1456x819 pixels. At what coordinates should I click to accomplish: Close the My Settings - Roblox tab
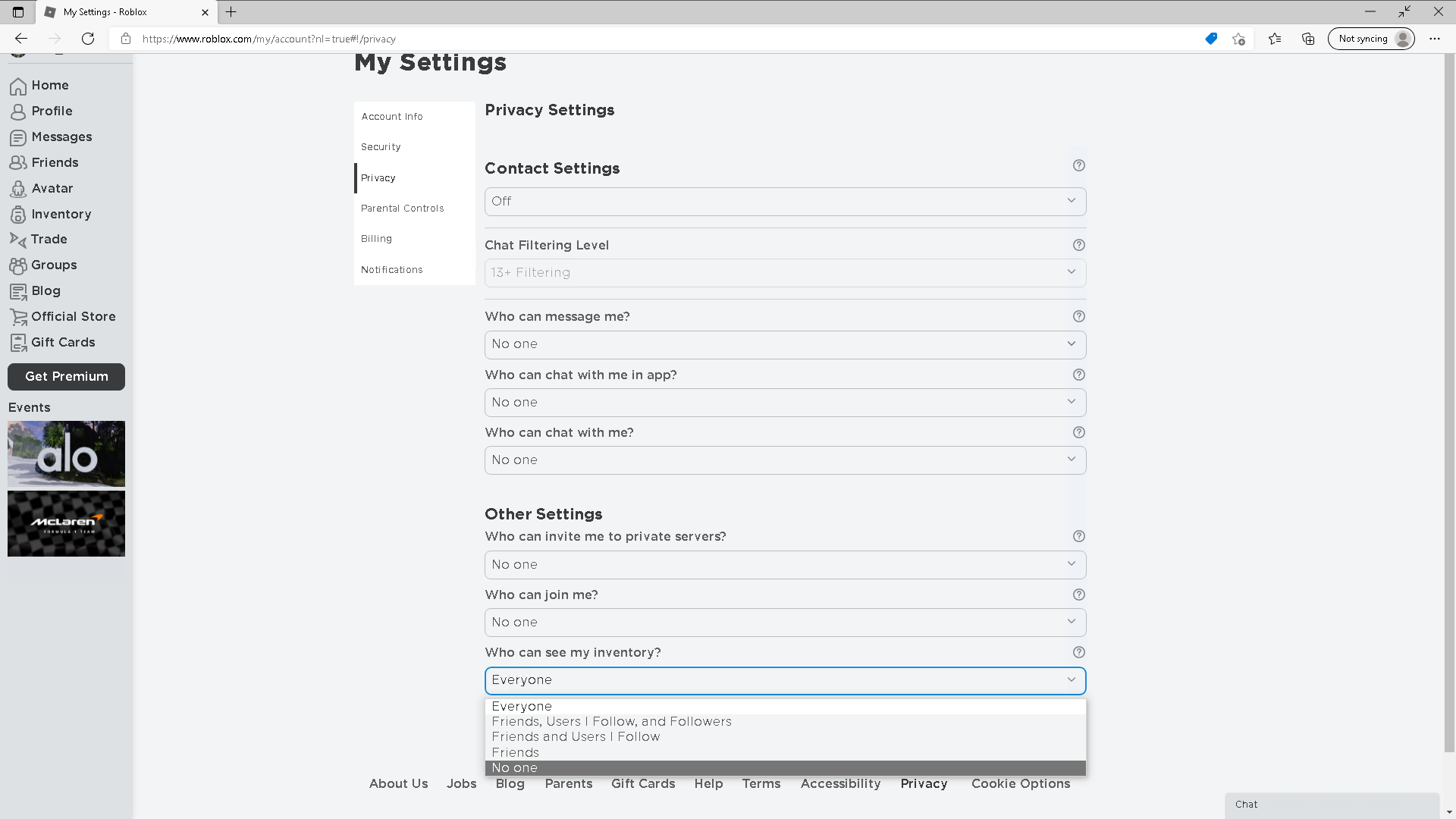coord(205,12)
